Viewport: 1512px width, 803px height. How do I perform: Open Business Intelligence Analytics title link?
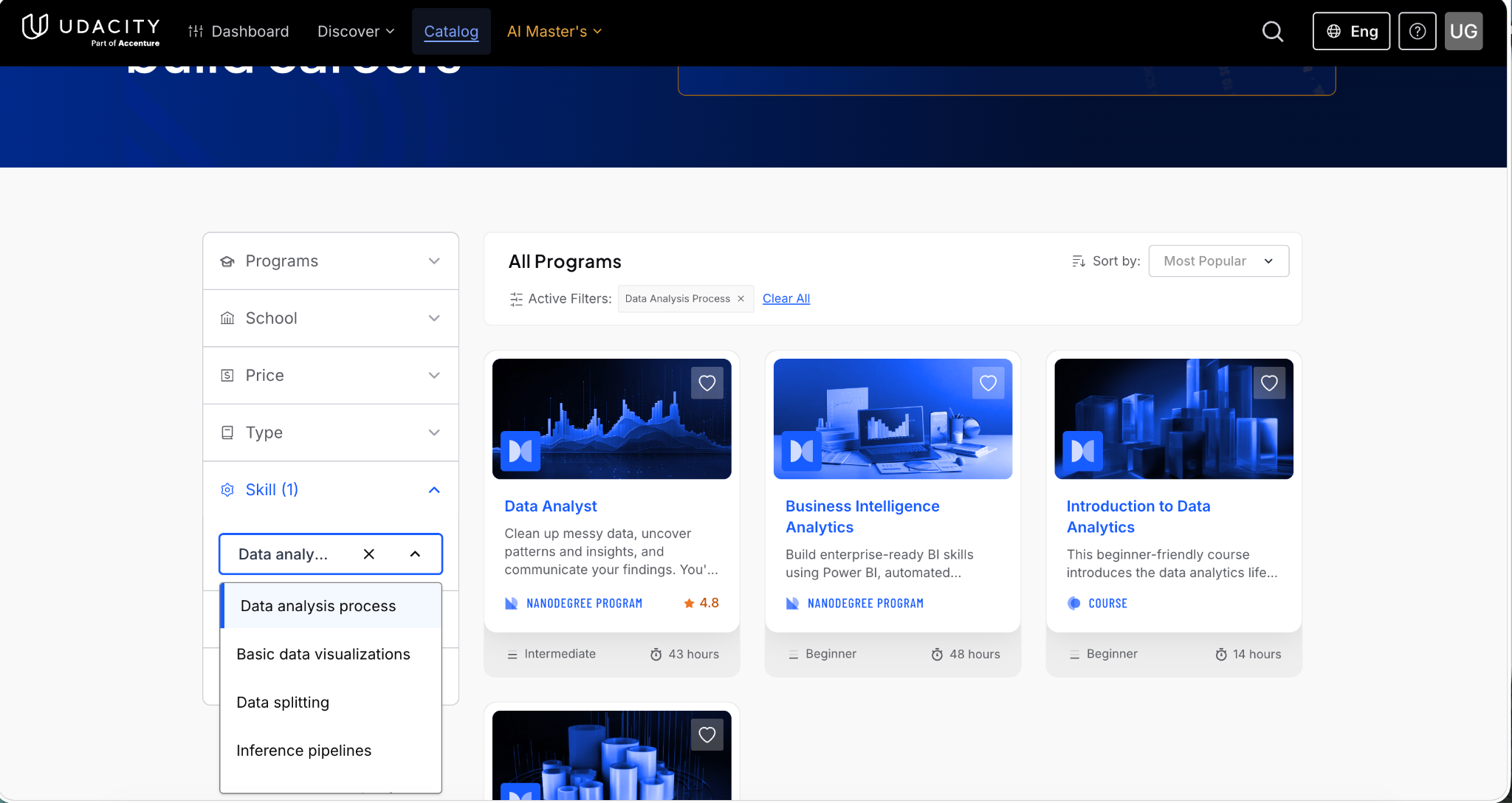[x=862, y=517]
